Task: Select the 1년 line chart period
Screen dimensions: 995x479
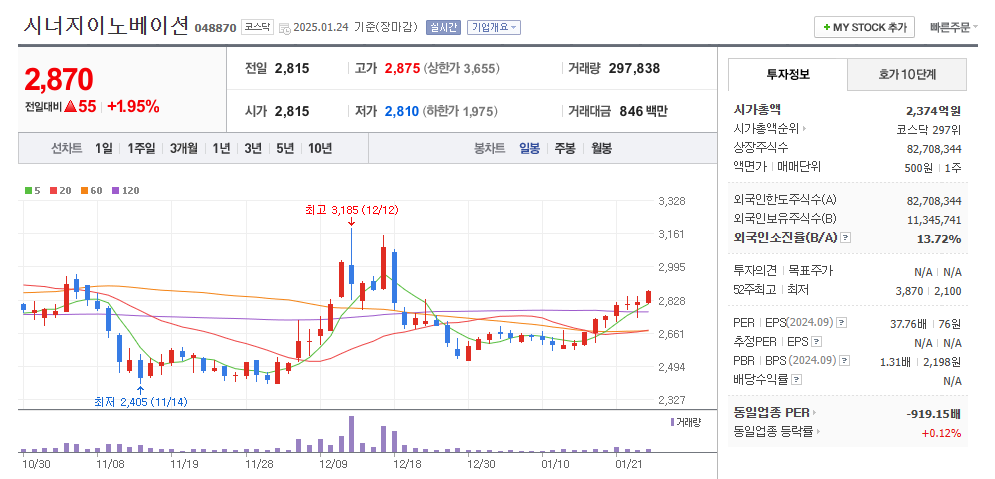Action: click(221, 148)
